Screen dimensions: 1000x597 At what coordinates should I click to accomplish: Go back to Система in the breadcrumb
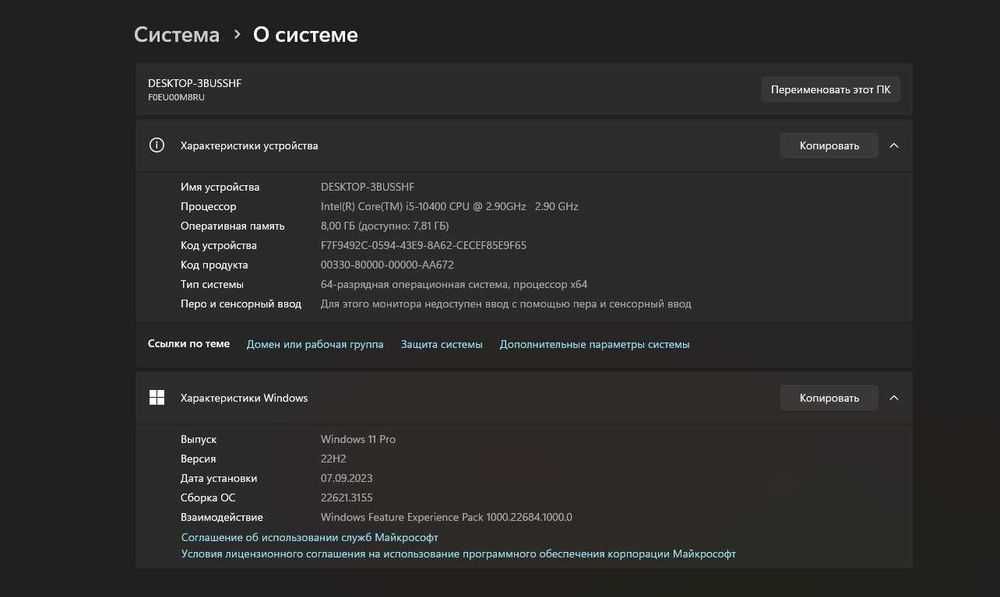tap(177, 34)
